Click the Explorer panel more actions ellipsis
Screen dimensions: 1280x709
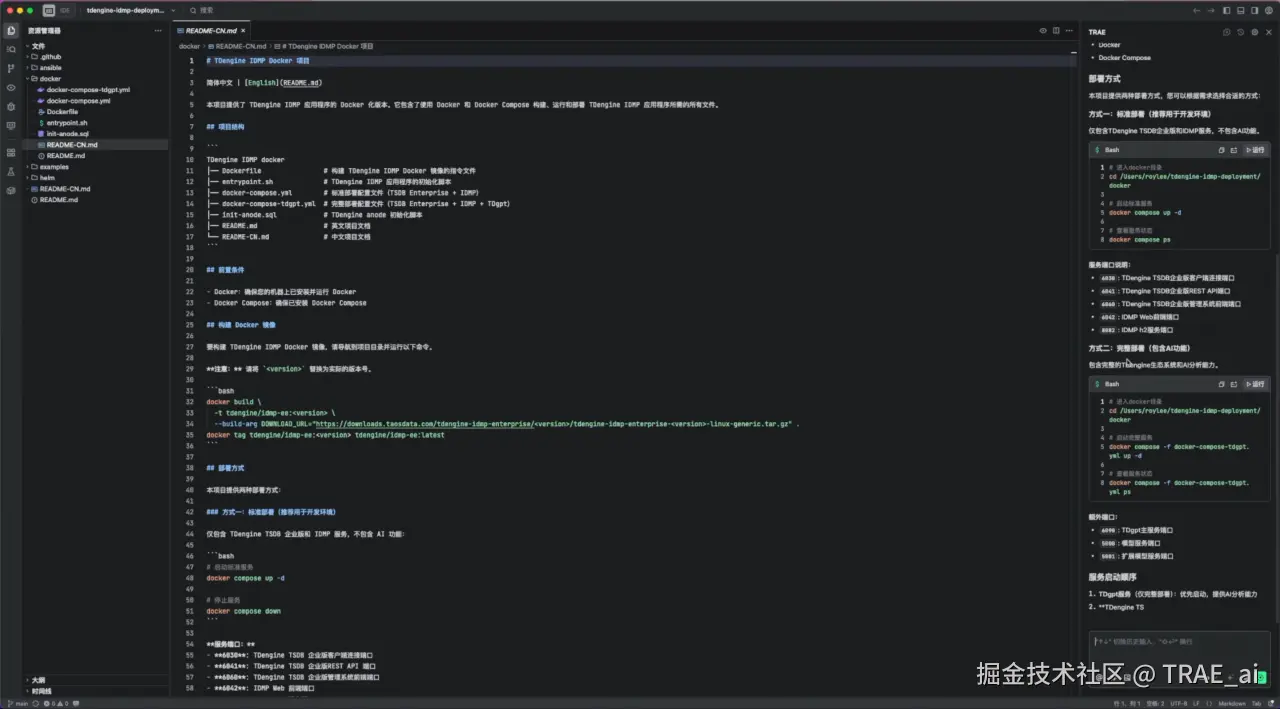pyautogui.click(x=157, y=30)
